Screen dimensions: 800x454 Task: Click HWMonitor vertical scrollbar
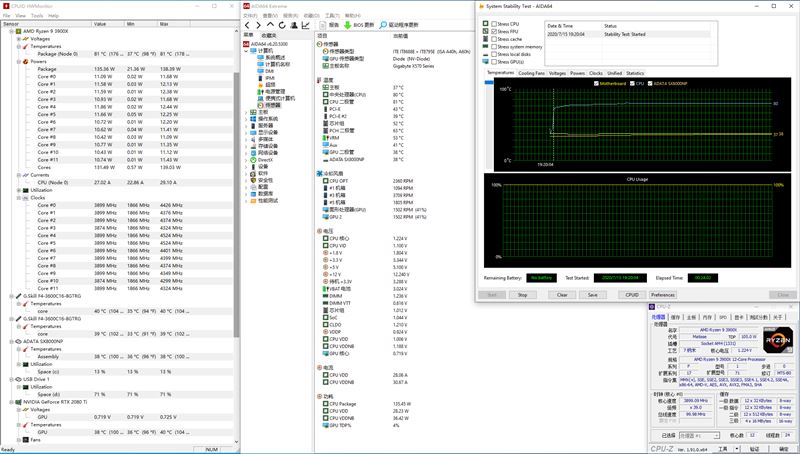236,204
